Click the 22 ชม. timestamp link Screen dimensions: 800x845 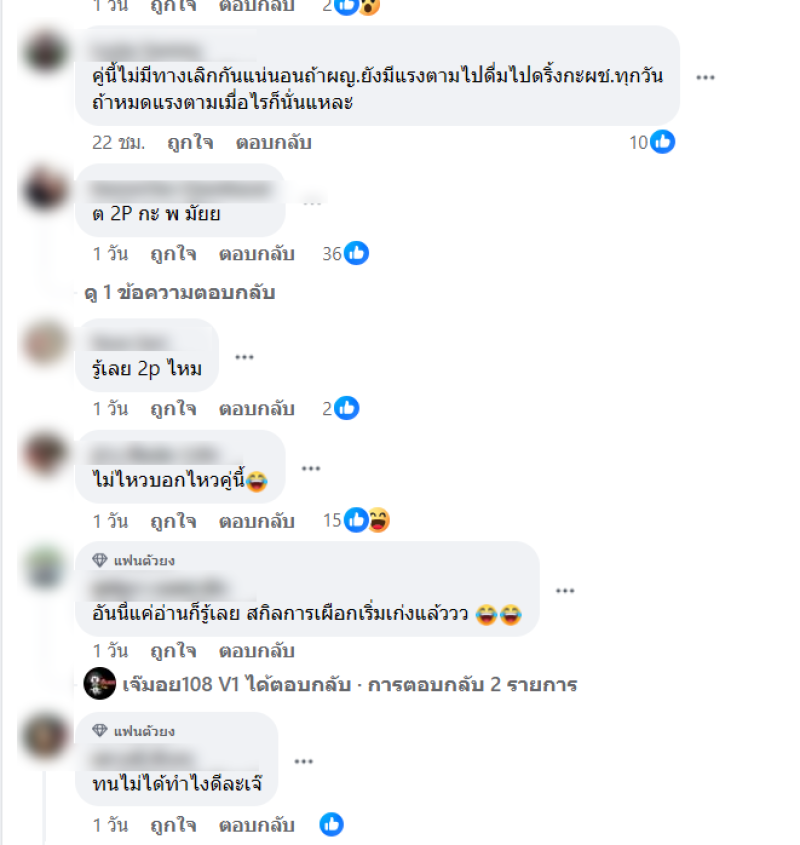pos(119,143)
